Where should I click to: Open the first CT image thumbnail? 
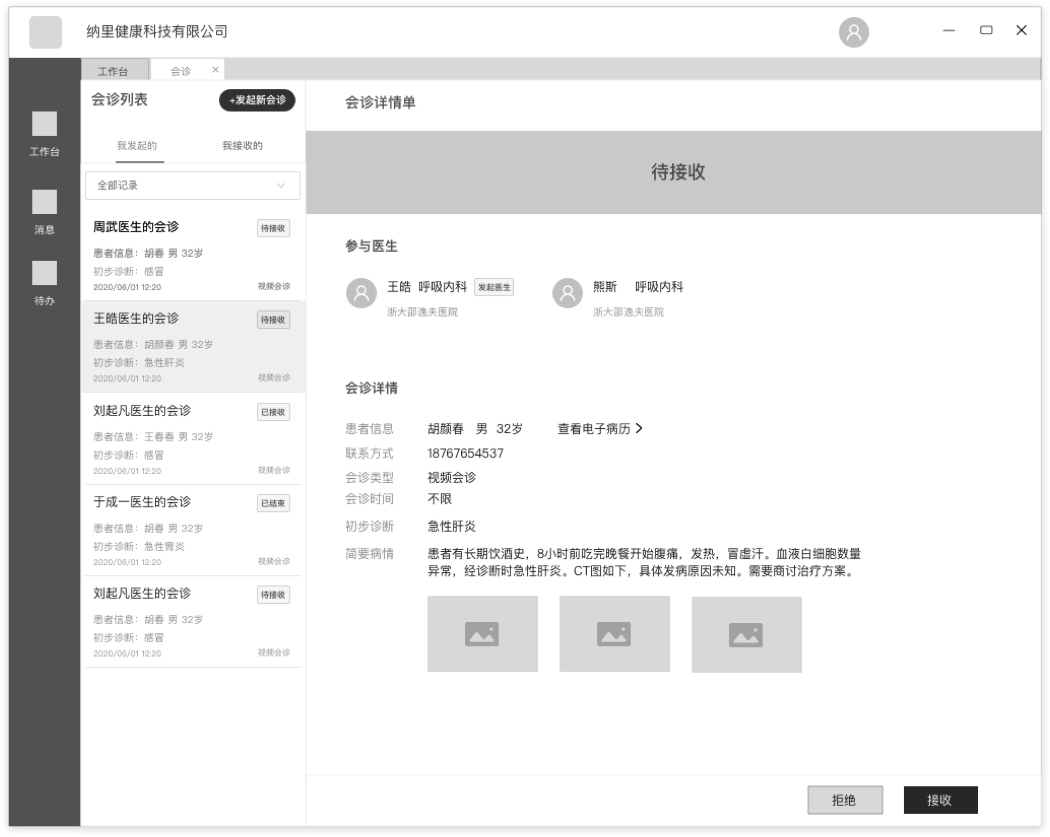coord(482,633)
